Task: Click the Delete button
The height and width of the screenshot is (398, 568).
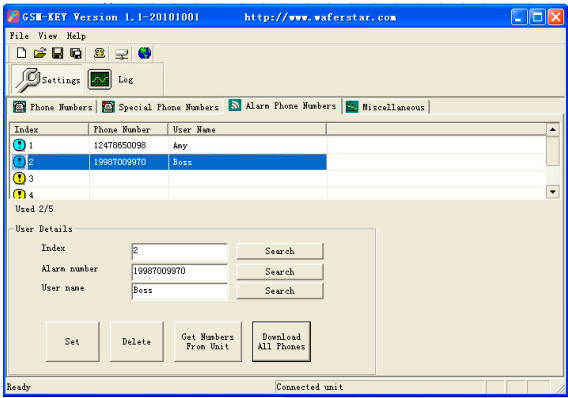Action: (136, 341)
